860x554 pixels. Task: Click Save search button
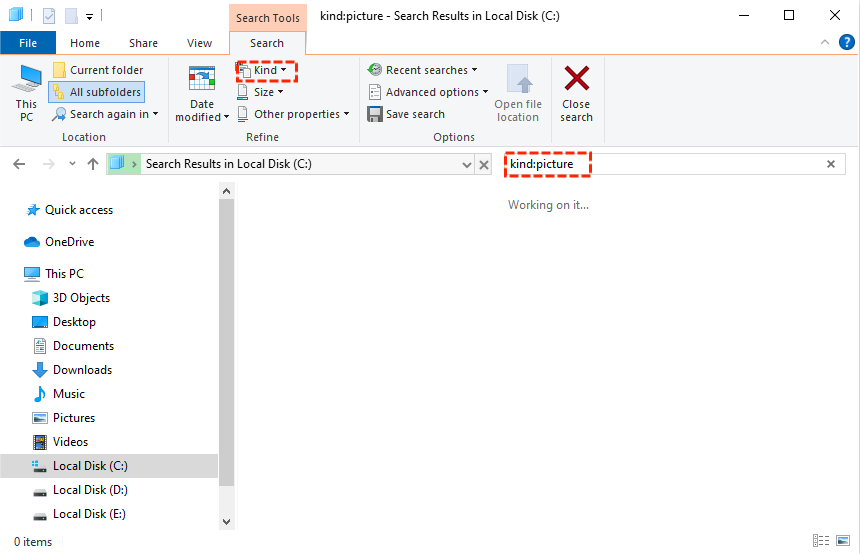[x=406, y=114]
